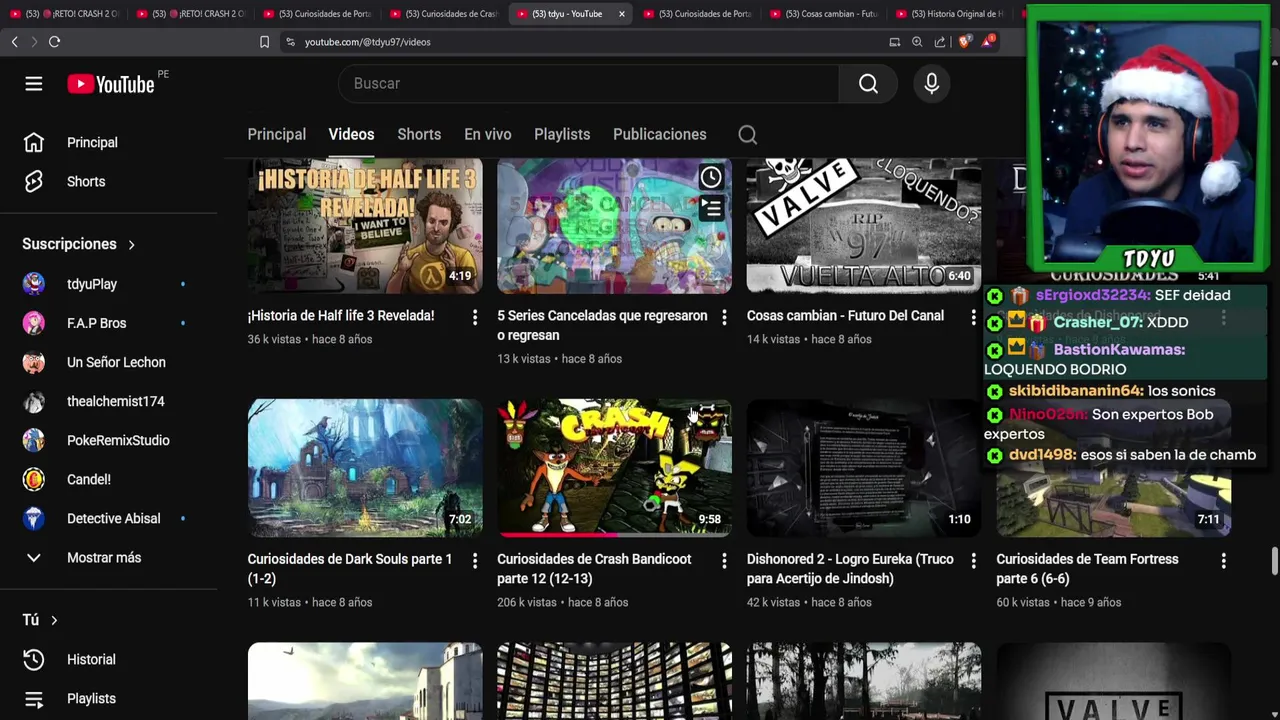This screenshot has width=1280, height=720.
Task: Open Dishonored 2 Logro Eureka thumbnail
Action: (x=864, y=468)
